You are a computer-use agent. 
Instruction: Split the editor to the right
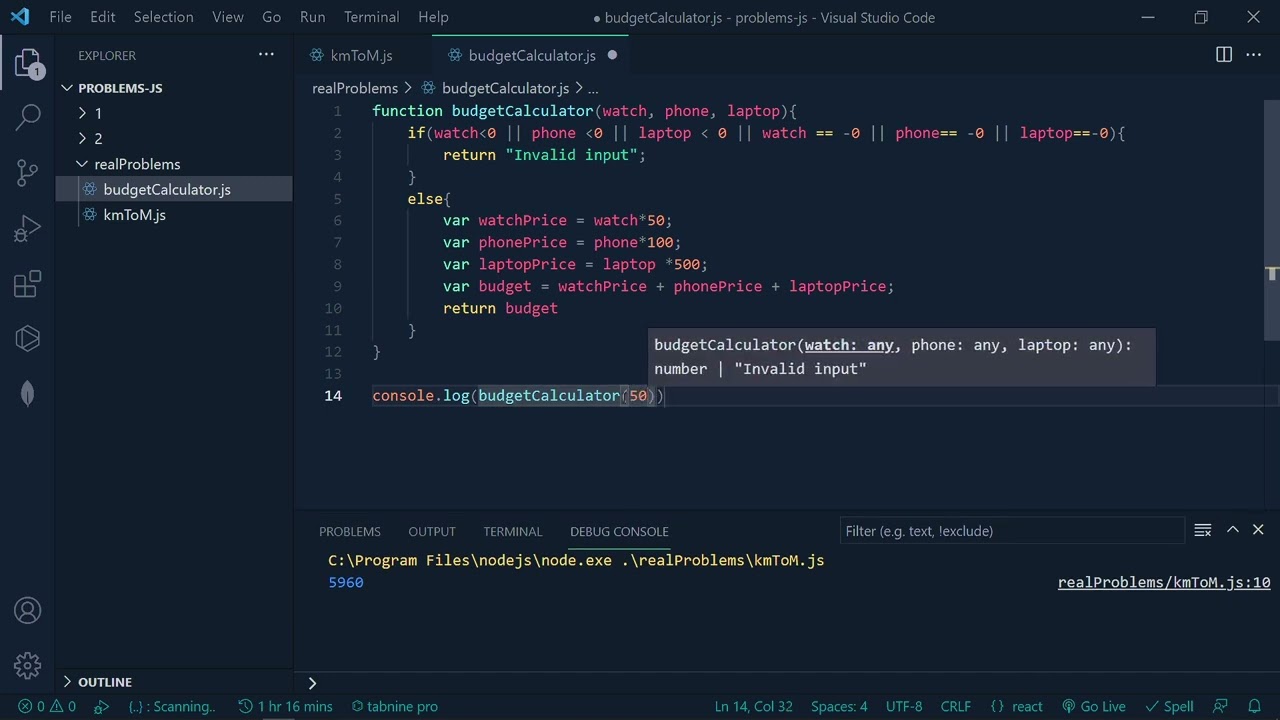(x=1224, y=55)
